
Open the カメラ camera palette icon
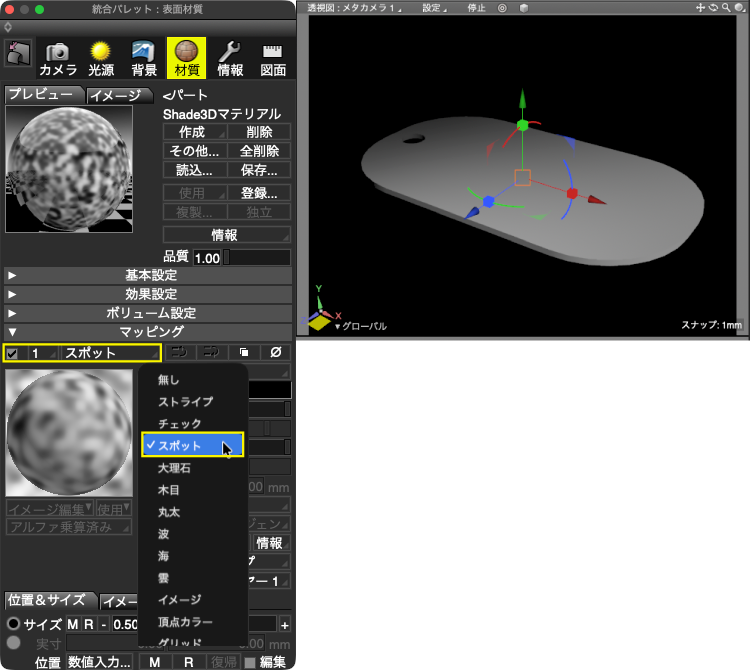[x=58, y=59]
